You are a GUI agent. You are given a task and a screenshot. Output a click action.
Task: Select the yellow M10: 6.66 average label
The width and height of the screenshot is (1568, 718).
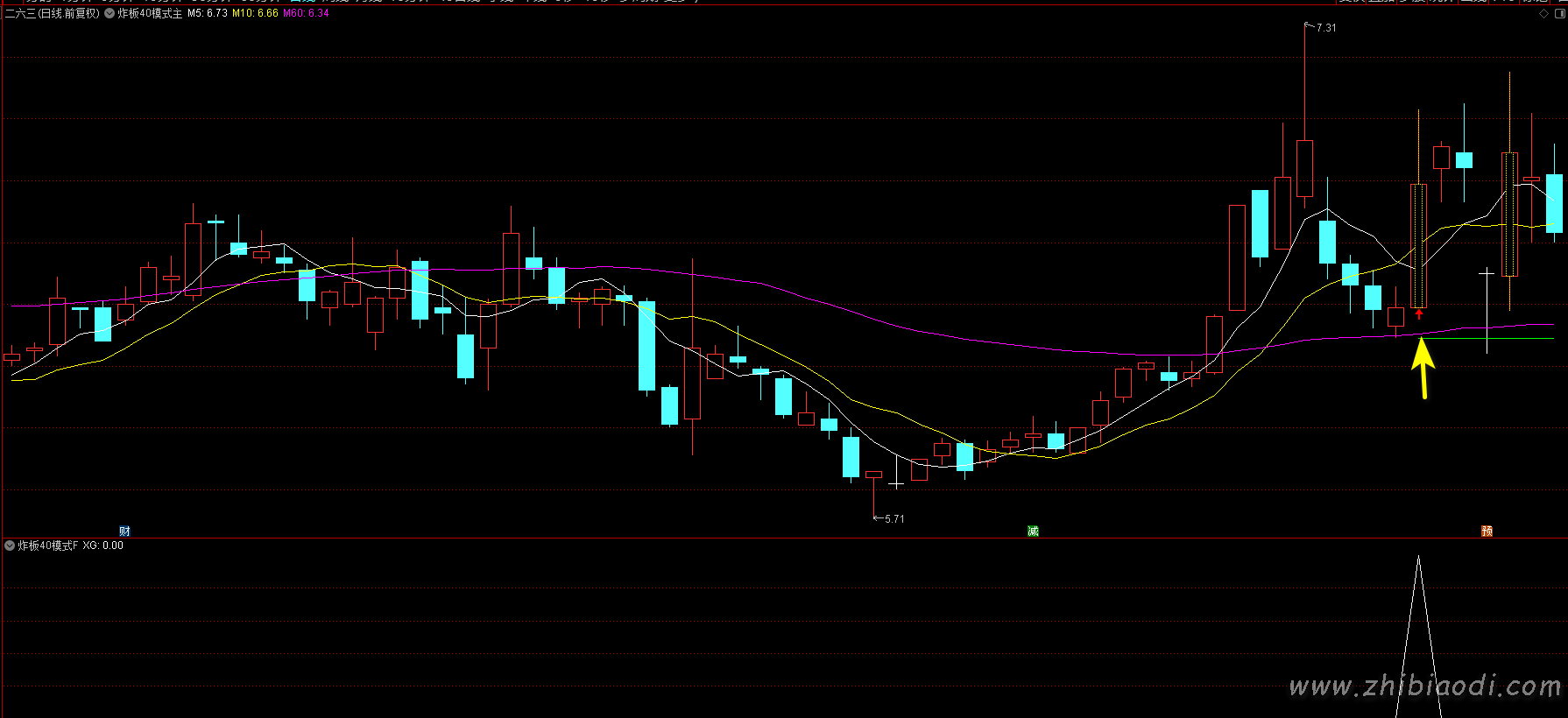[255, 13]
